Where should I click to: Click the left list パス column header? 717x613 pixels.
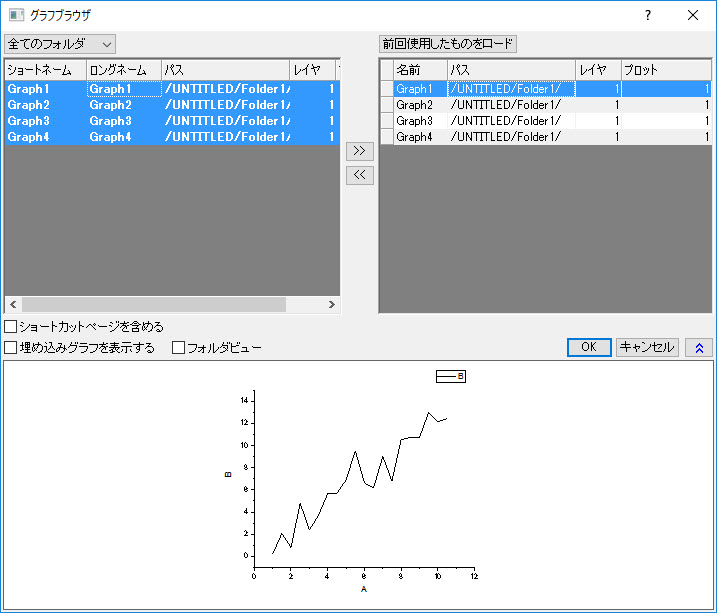pyautogui.click(x=225, y=70)
